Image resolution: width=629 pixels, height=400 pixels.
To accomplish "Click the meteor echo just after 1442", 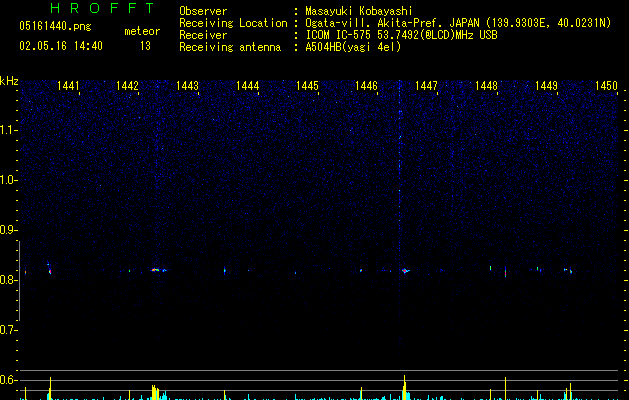I will point(158,270).
